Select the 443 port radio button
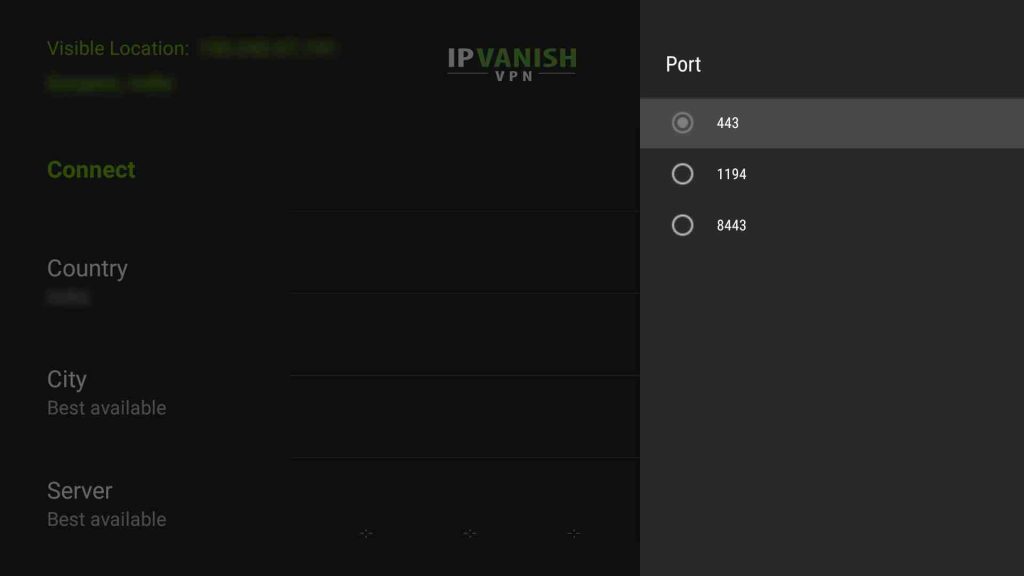The image size is (1024, 576). pyautogui.click(x=682, y=123)
